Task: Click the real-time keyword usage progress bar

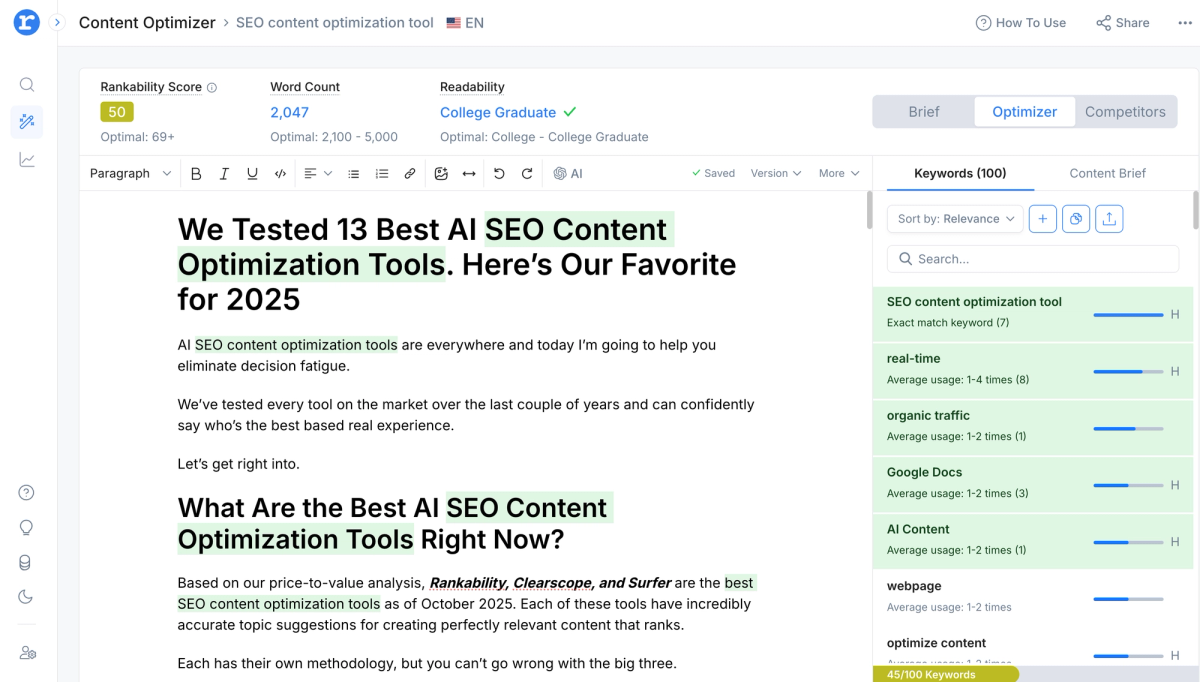Action: tap(1128, 370)
